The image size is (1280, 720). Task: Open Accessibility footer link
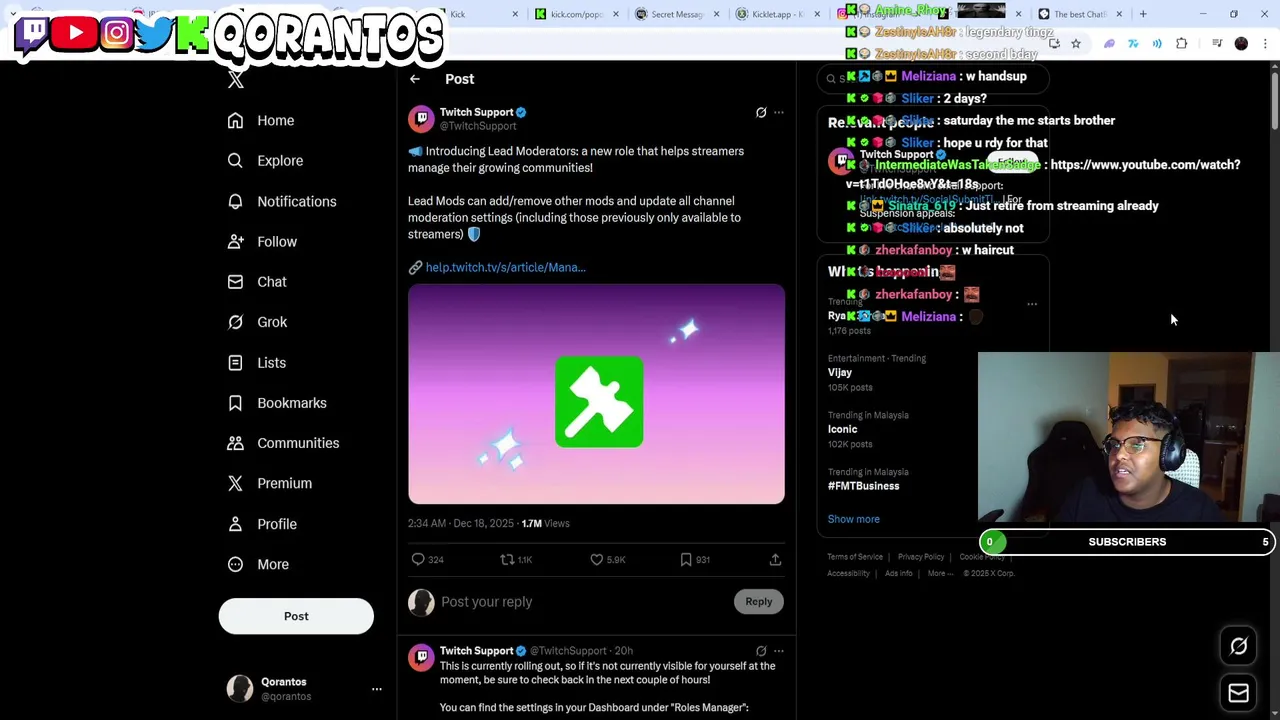(848, 573)
